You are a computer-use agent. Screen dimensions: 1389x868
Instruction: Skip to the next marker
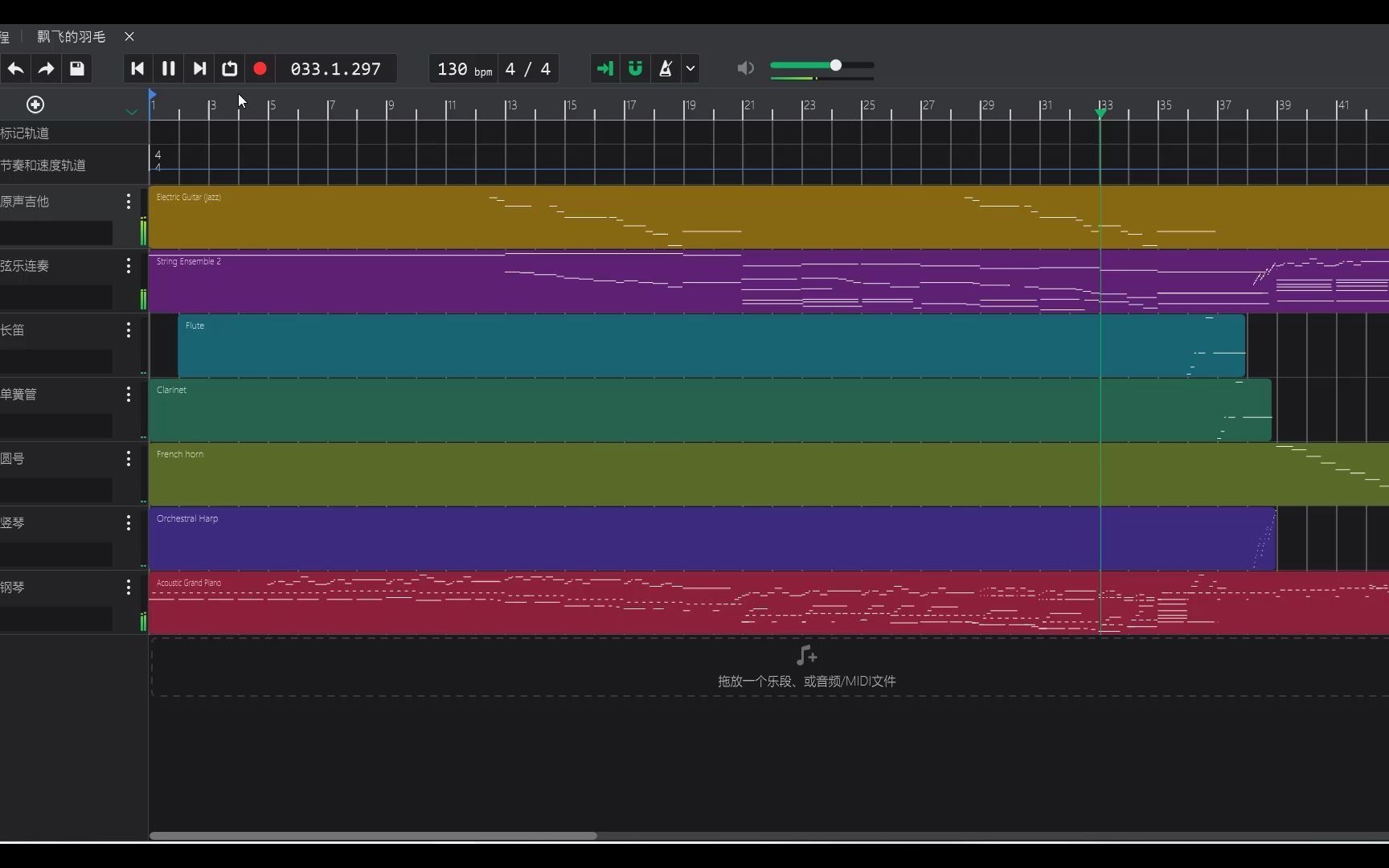click(x=199, y=69)
